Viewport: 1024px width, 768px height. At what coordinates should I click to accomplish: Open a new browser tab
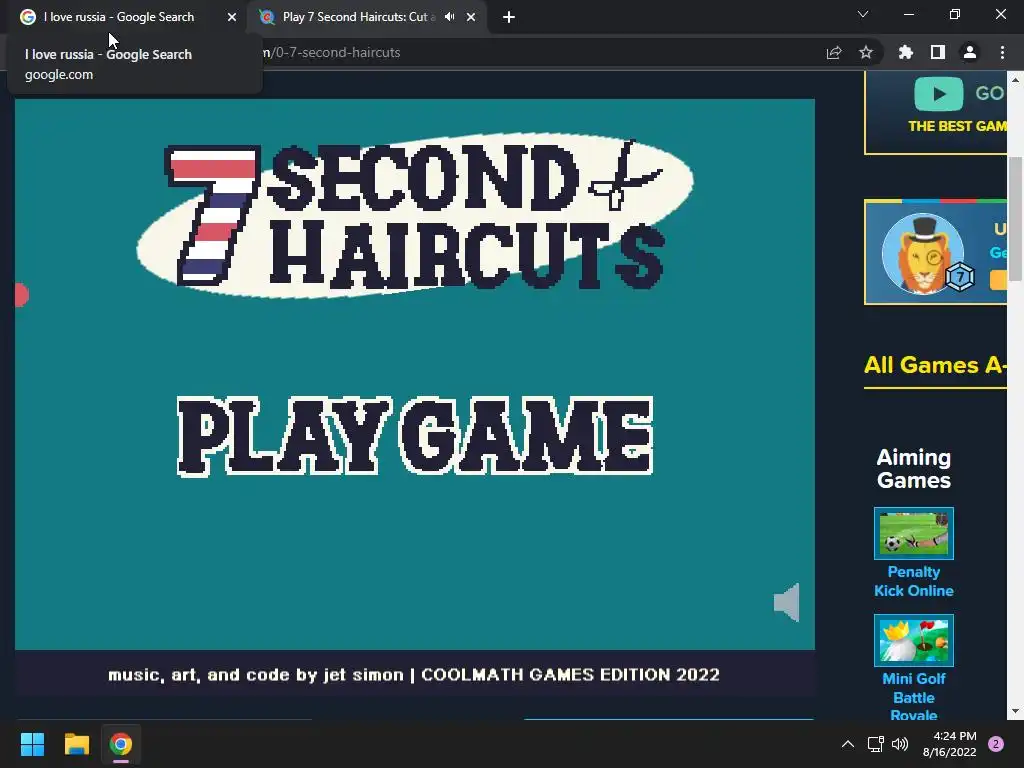pyautogui.click(x=509, y=18)
